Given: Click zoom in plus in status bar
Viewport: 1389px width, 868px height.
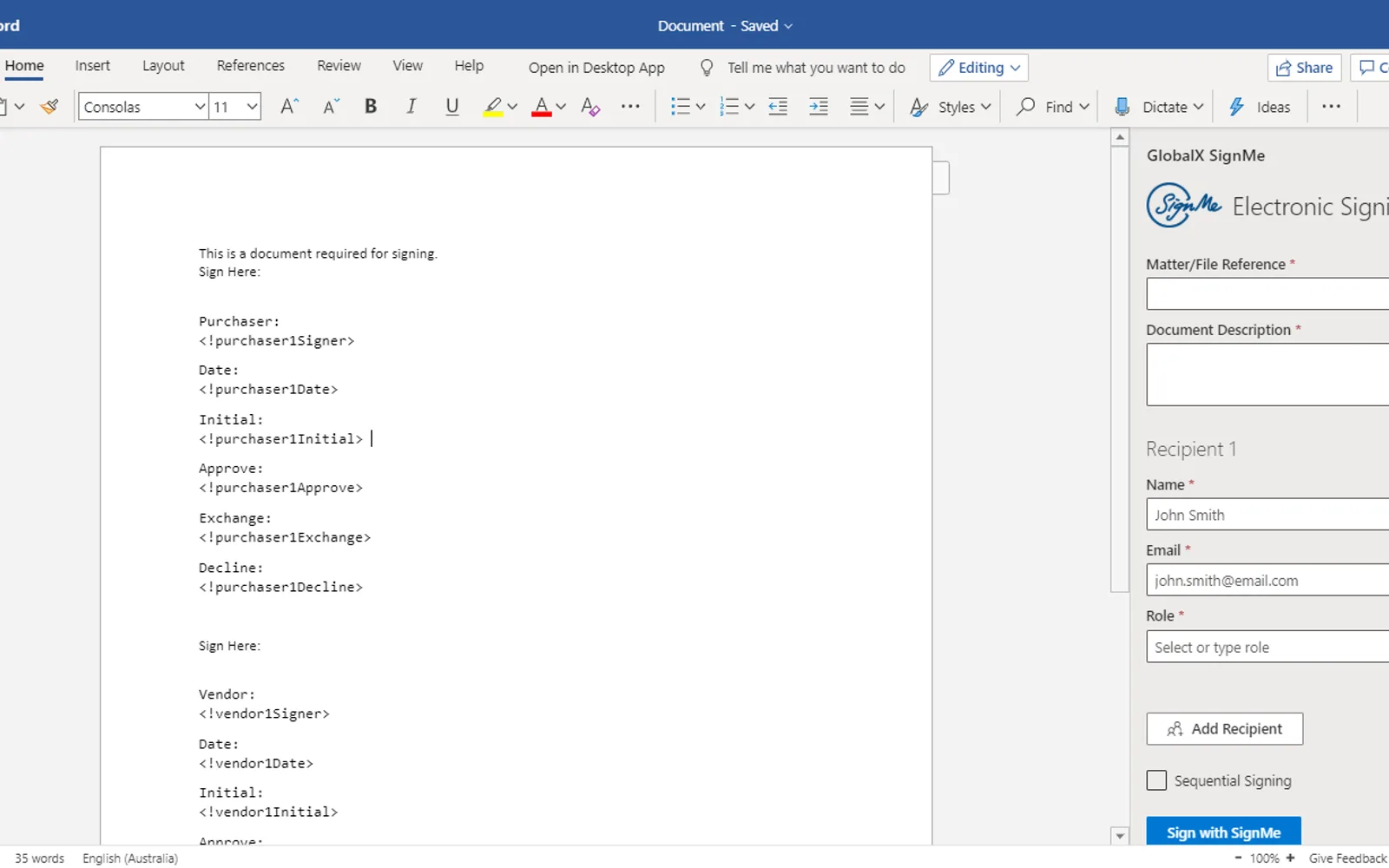Looking at the screenshot, I should pos(1290,858).
